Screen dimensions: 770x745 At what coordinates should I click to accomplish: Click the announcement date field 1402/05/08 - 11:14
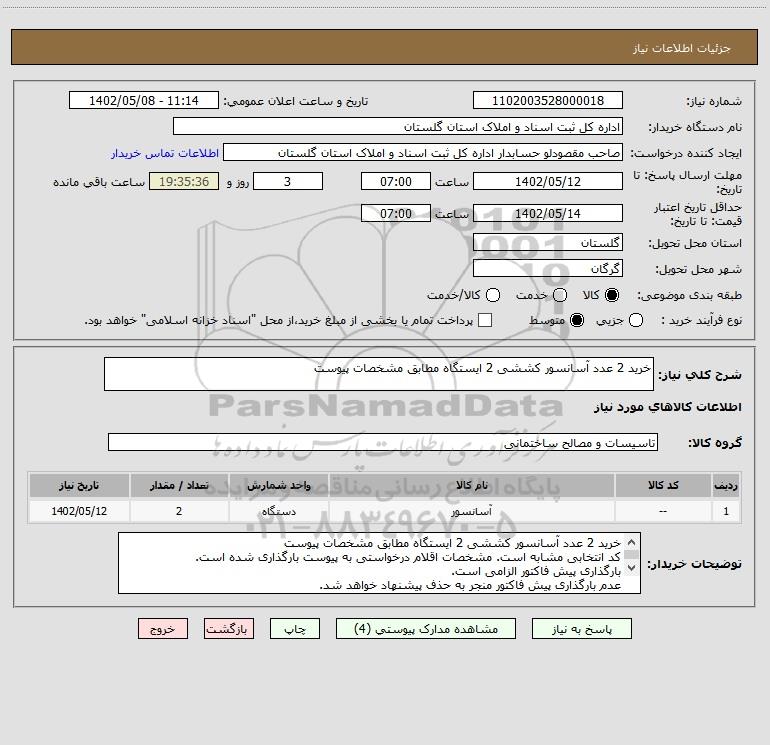[x=144, y=101]
